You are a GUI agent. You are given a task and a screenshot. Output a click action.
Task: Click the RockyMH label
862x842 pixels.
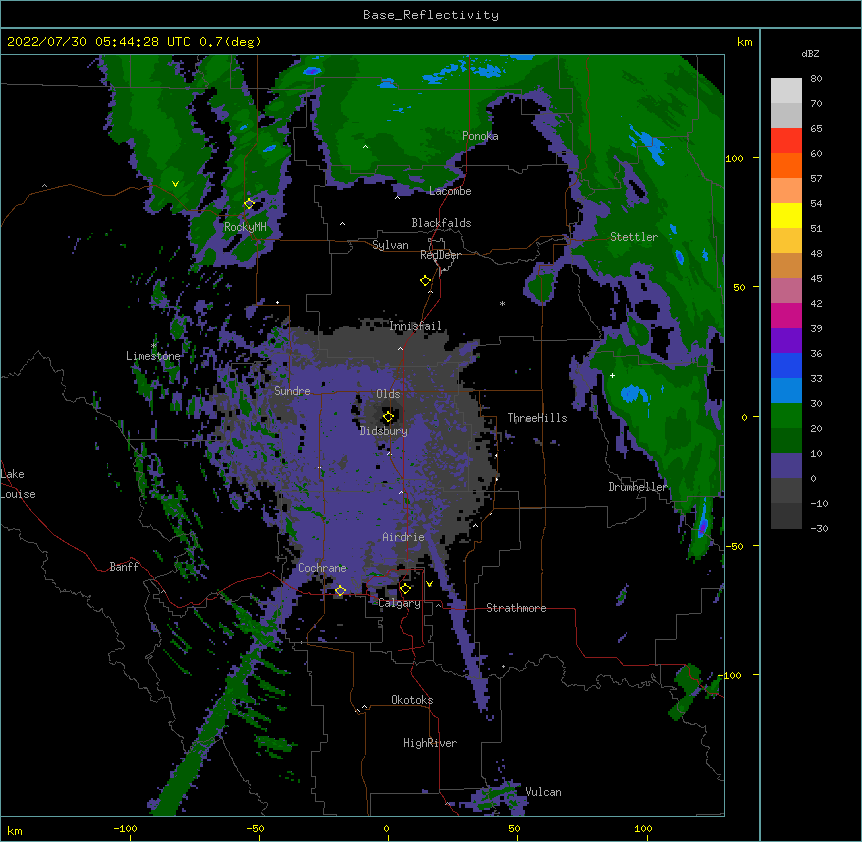tap(245, 227)
